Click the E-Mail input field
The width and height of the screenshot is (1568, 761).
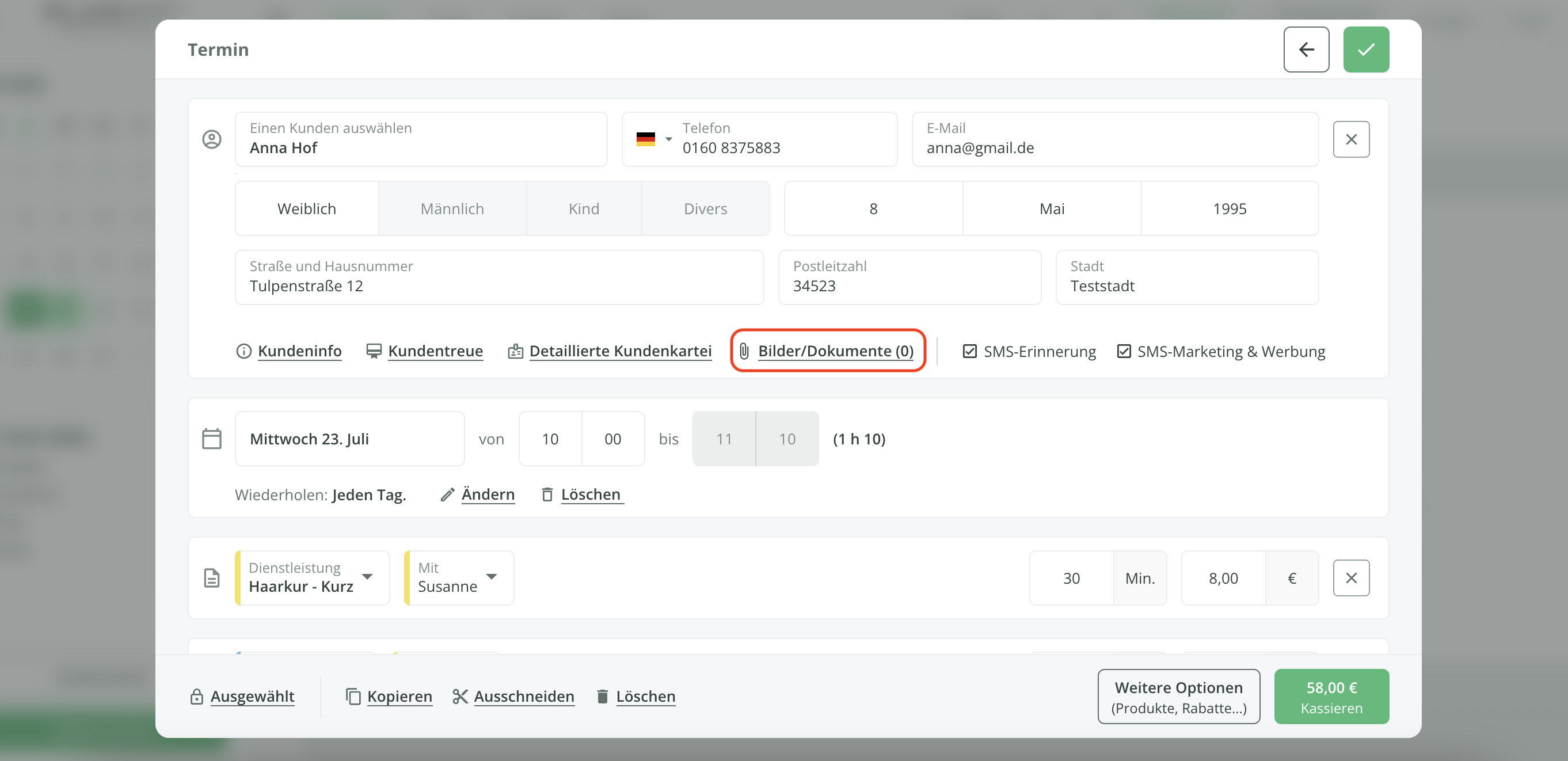click(x=1114, y=139)
